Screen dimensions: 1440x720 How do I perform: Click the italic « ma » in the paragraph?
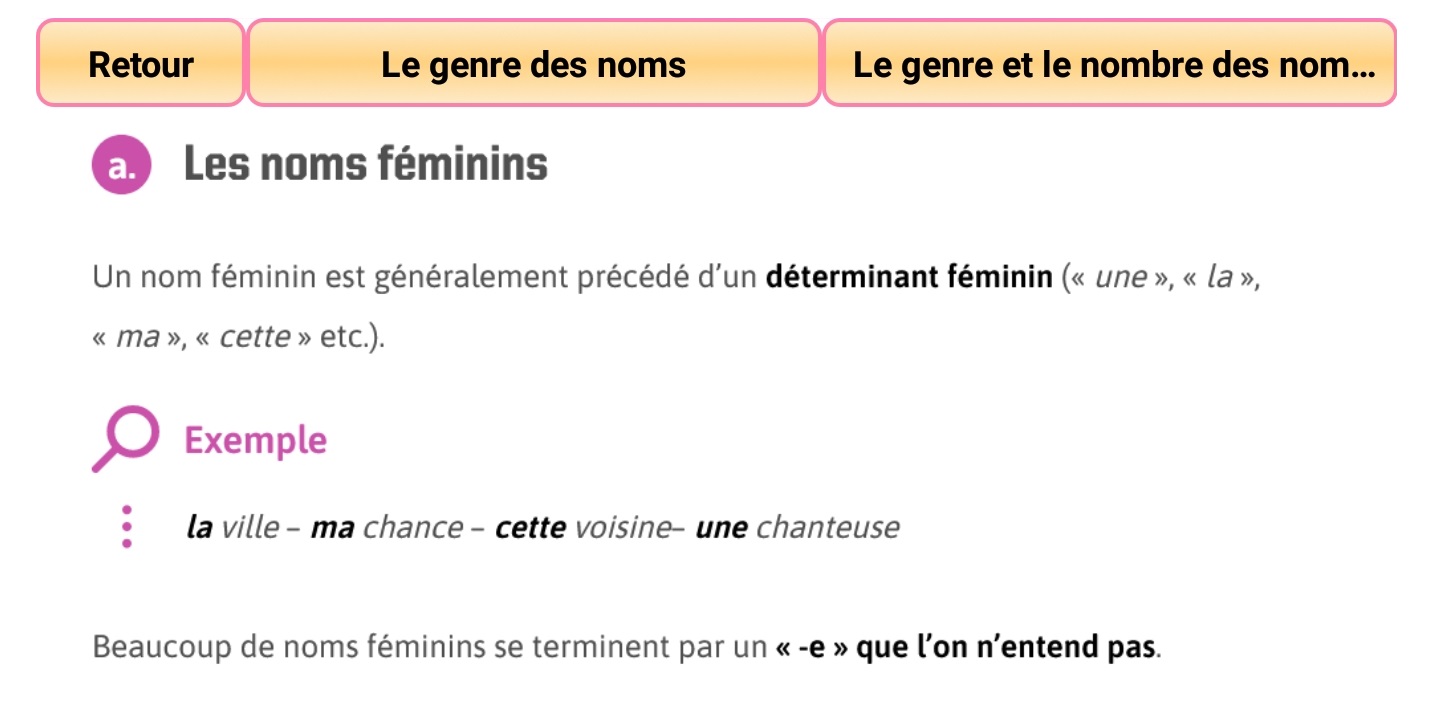pos(138,337)
